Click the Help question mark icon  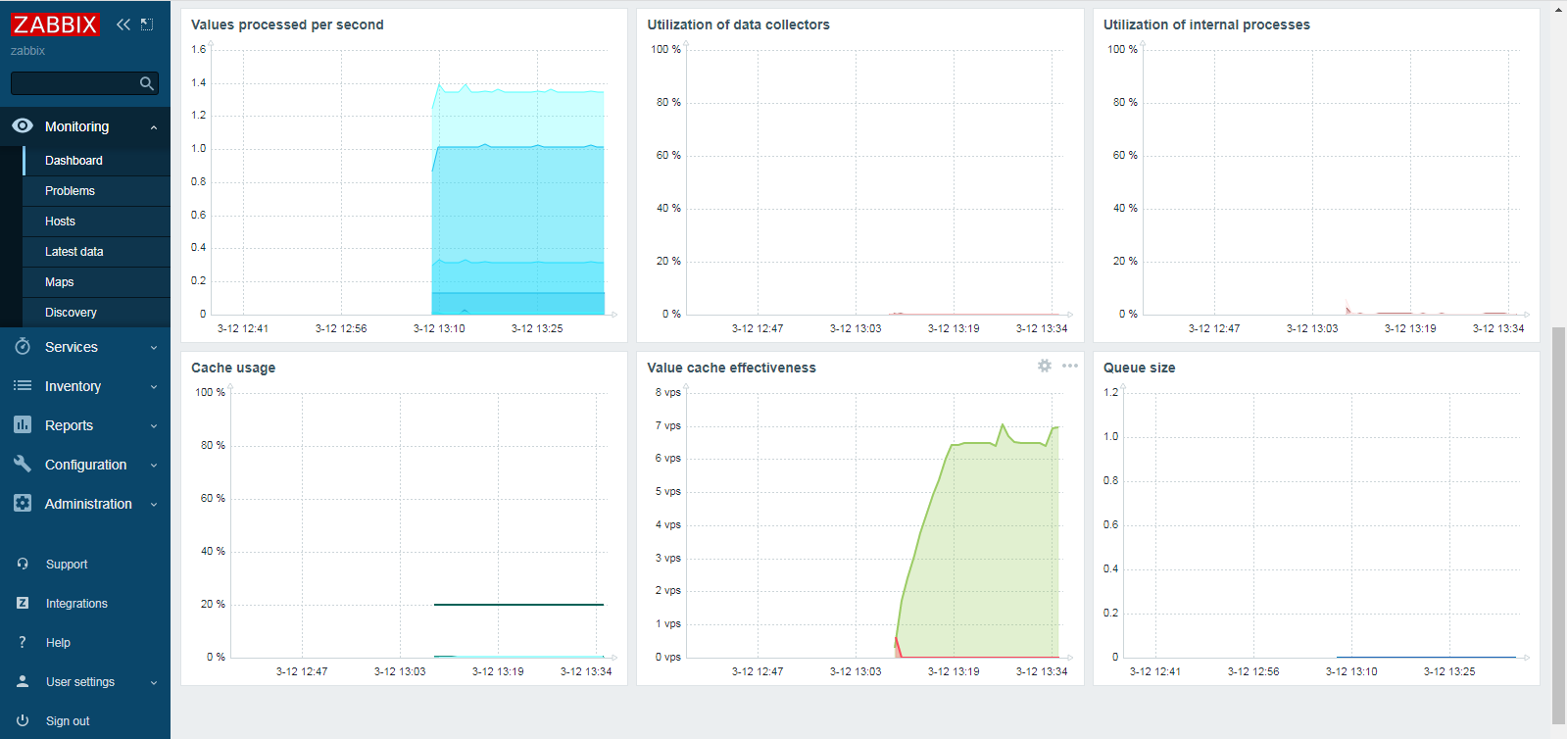click(x=23, y=642)
